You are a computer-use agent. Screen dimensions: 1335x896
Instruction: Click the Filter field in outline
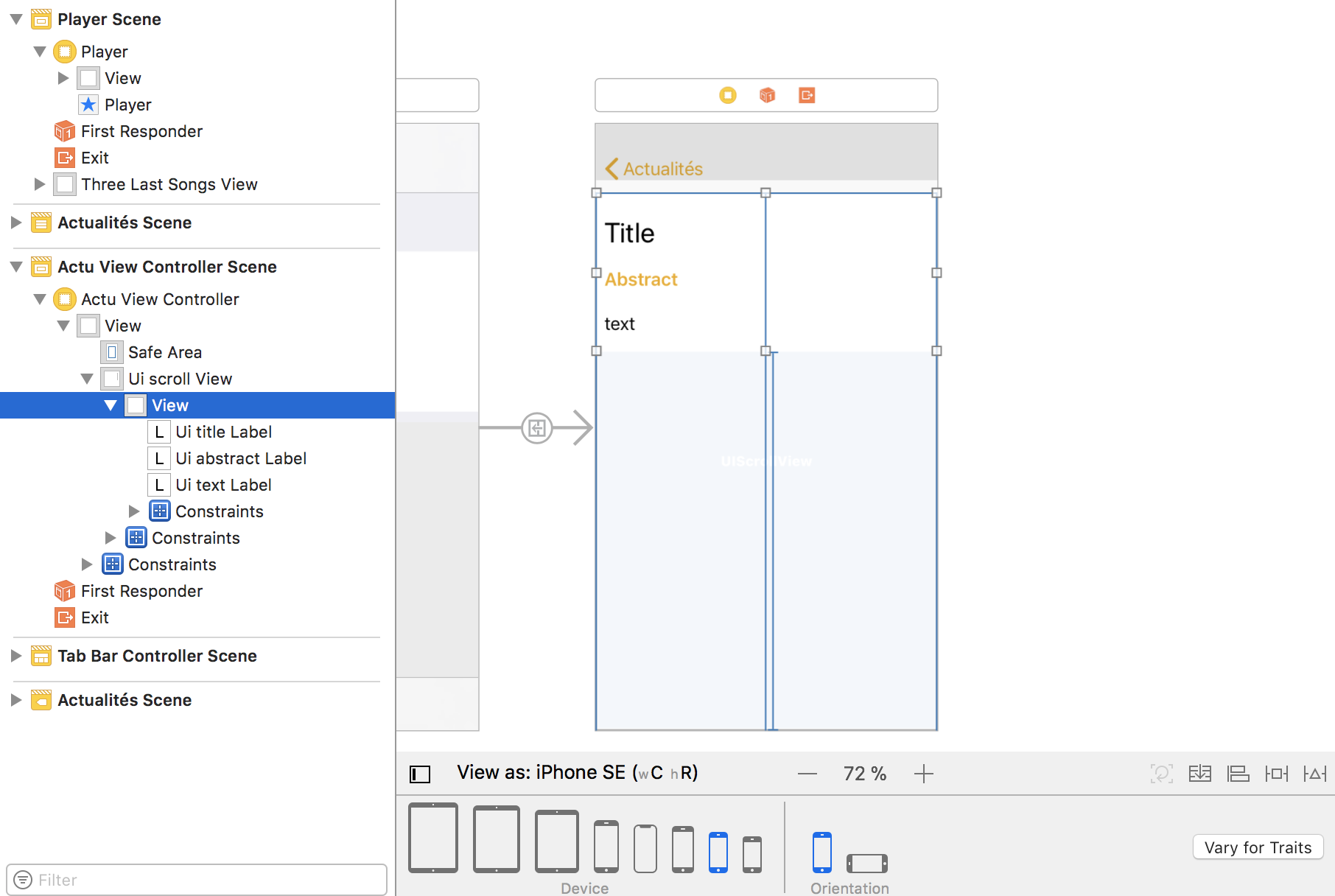197,880
